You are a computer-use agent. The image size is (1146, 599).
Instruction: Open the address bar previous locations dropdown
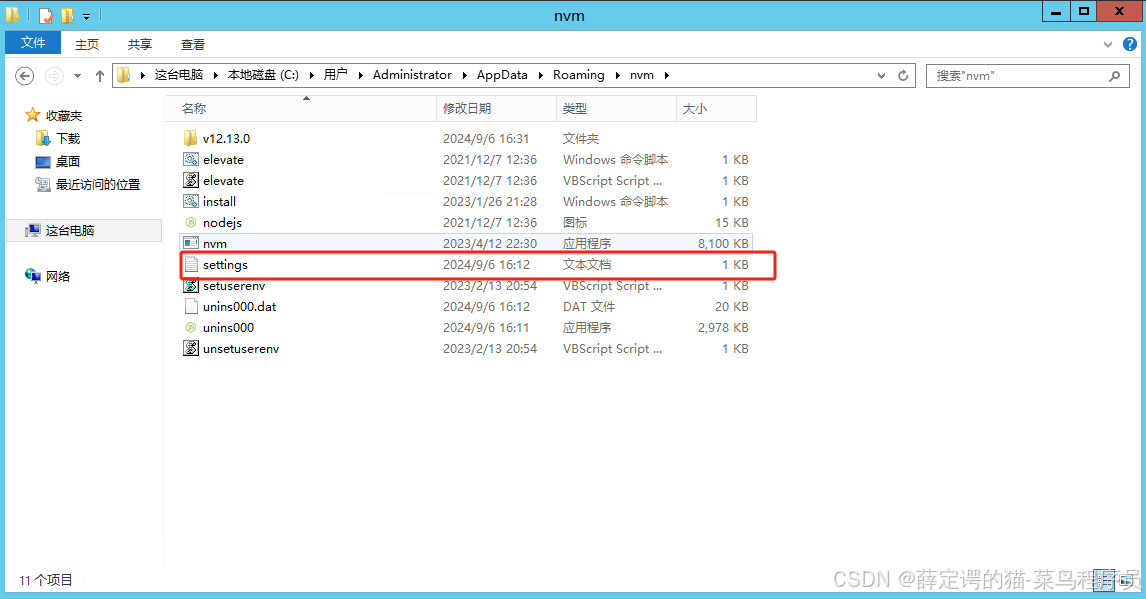point(880,75)
